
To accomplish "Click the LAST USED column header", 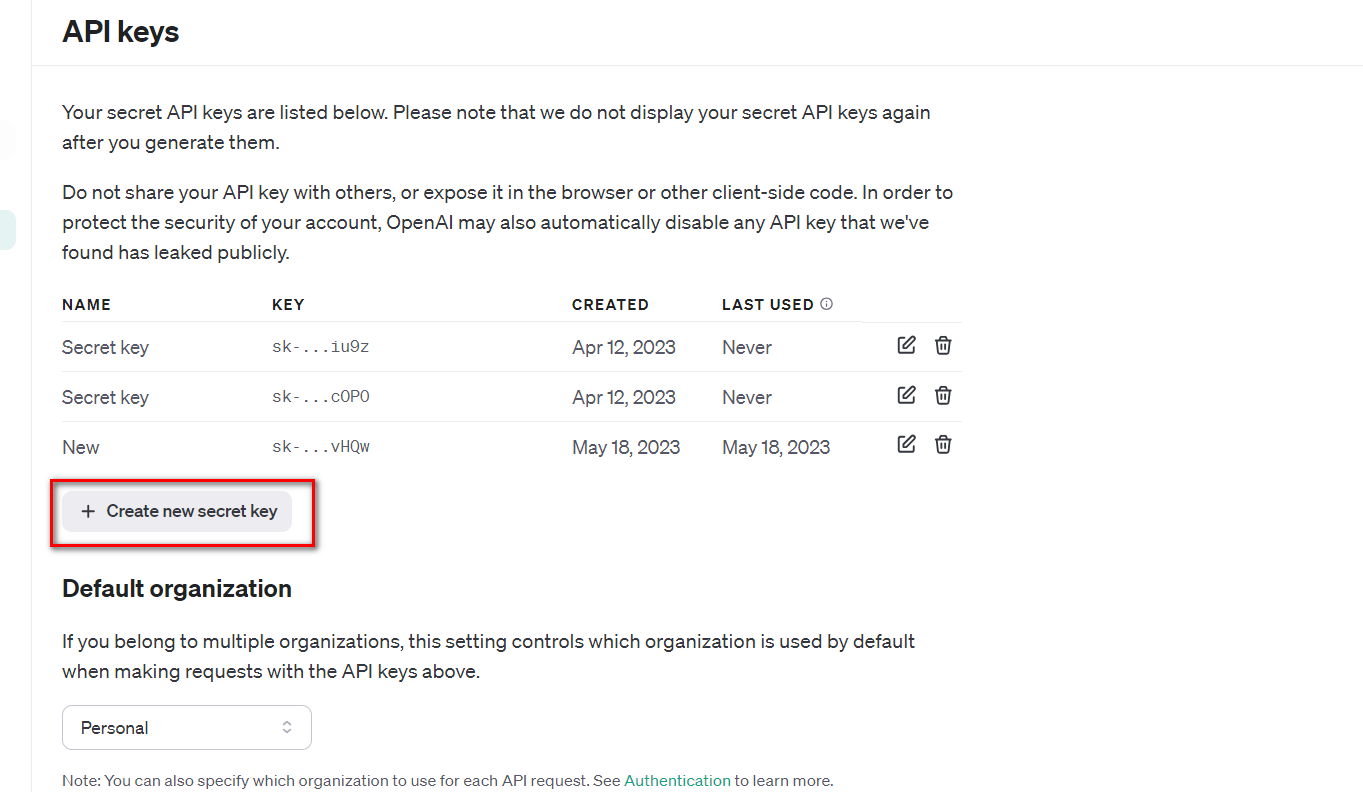I will coord(767,305).
